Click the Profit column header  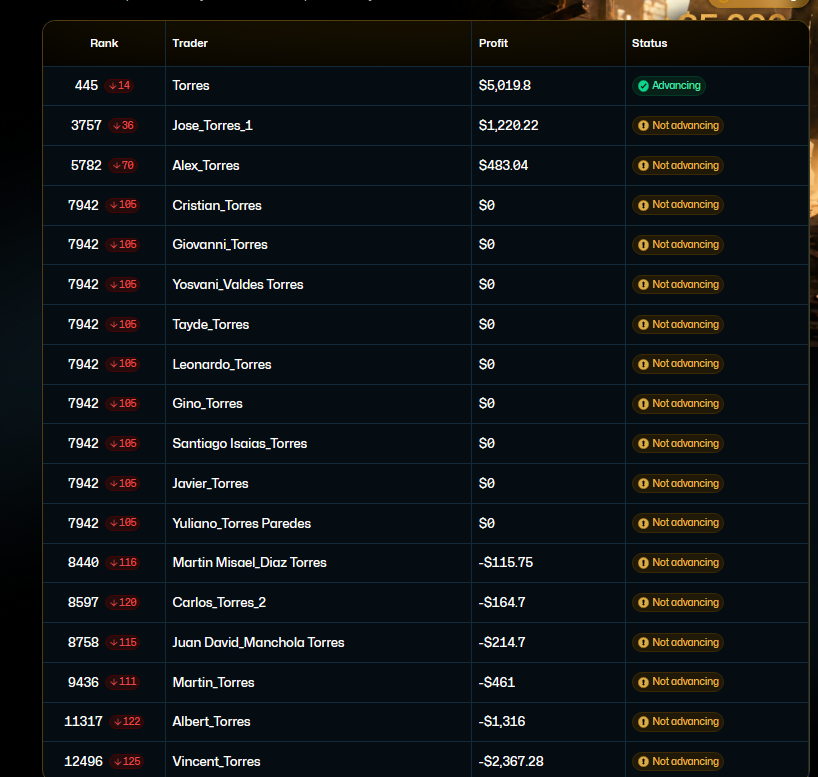point(493,43)
